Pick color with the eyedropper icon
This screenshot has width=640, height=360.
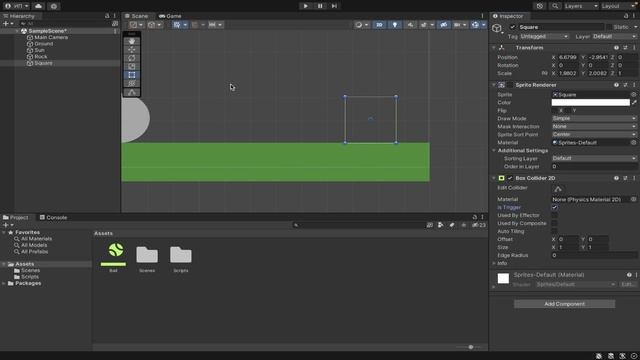pos(634,102)
